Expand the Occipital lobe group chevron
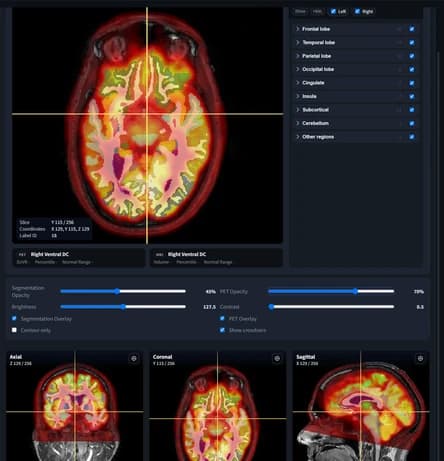444x461 pixels. 298,69
